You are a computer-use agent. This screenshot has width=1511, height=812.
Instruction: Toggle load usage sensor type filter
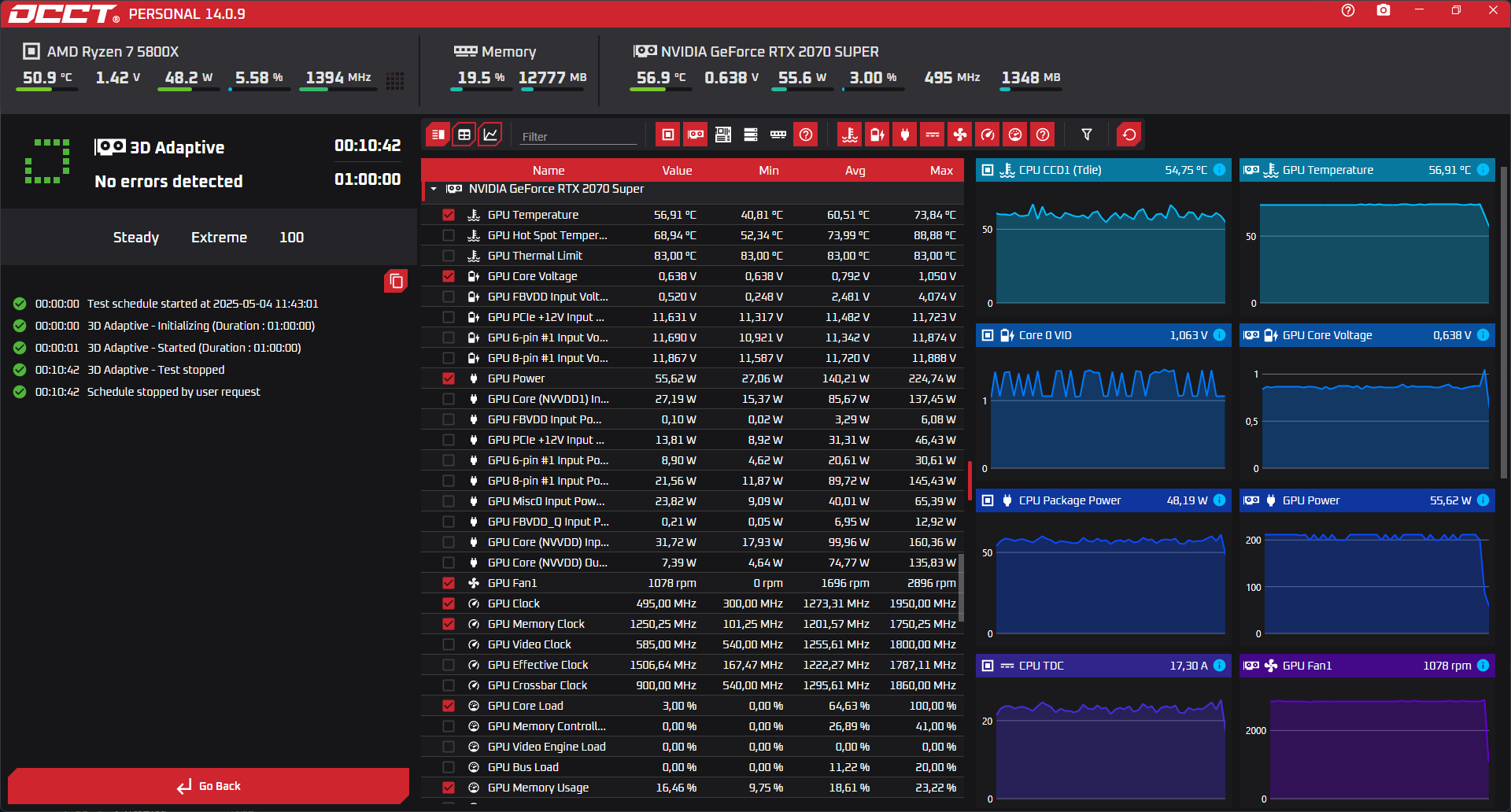(1015, 135)
